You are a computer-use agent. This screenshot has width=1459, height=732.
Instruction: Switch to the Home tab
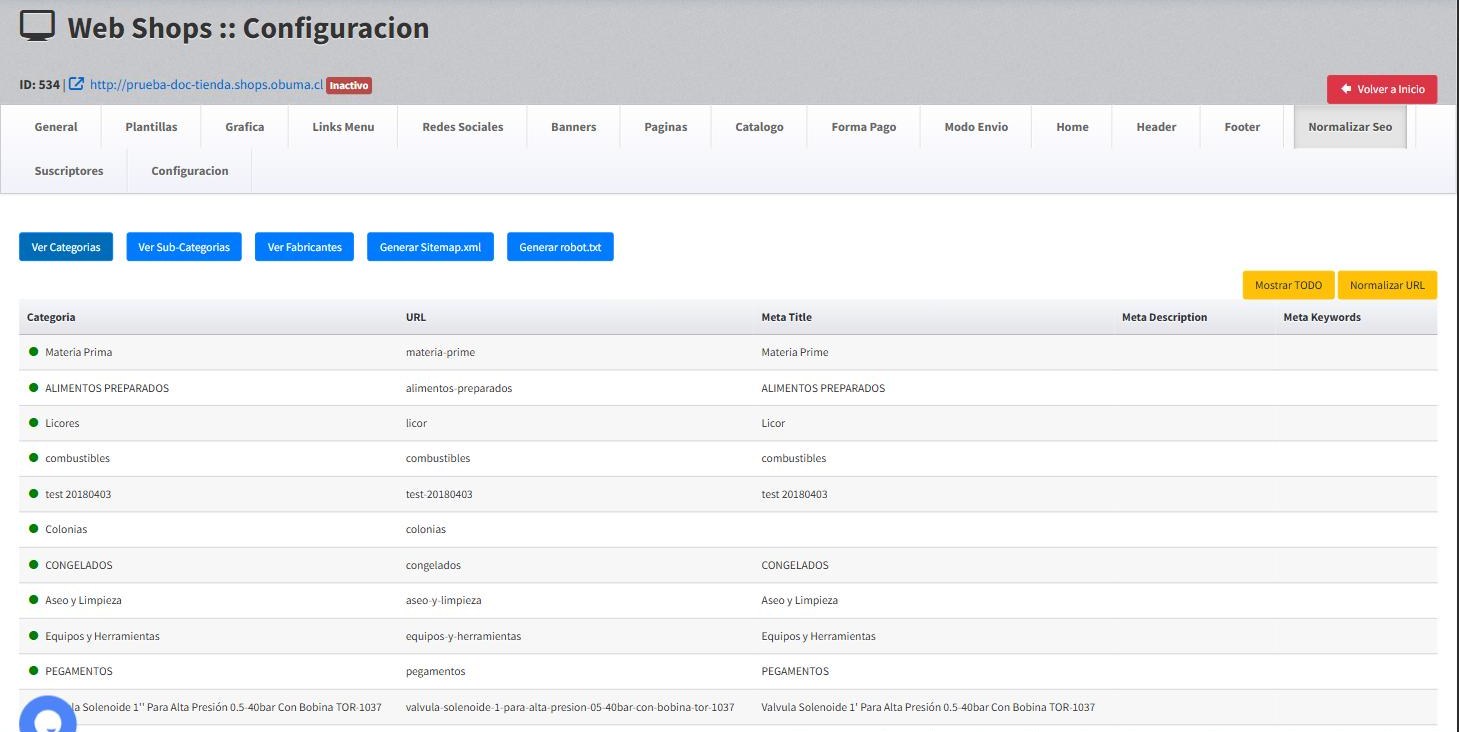click(x=1072, y=127)
